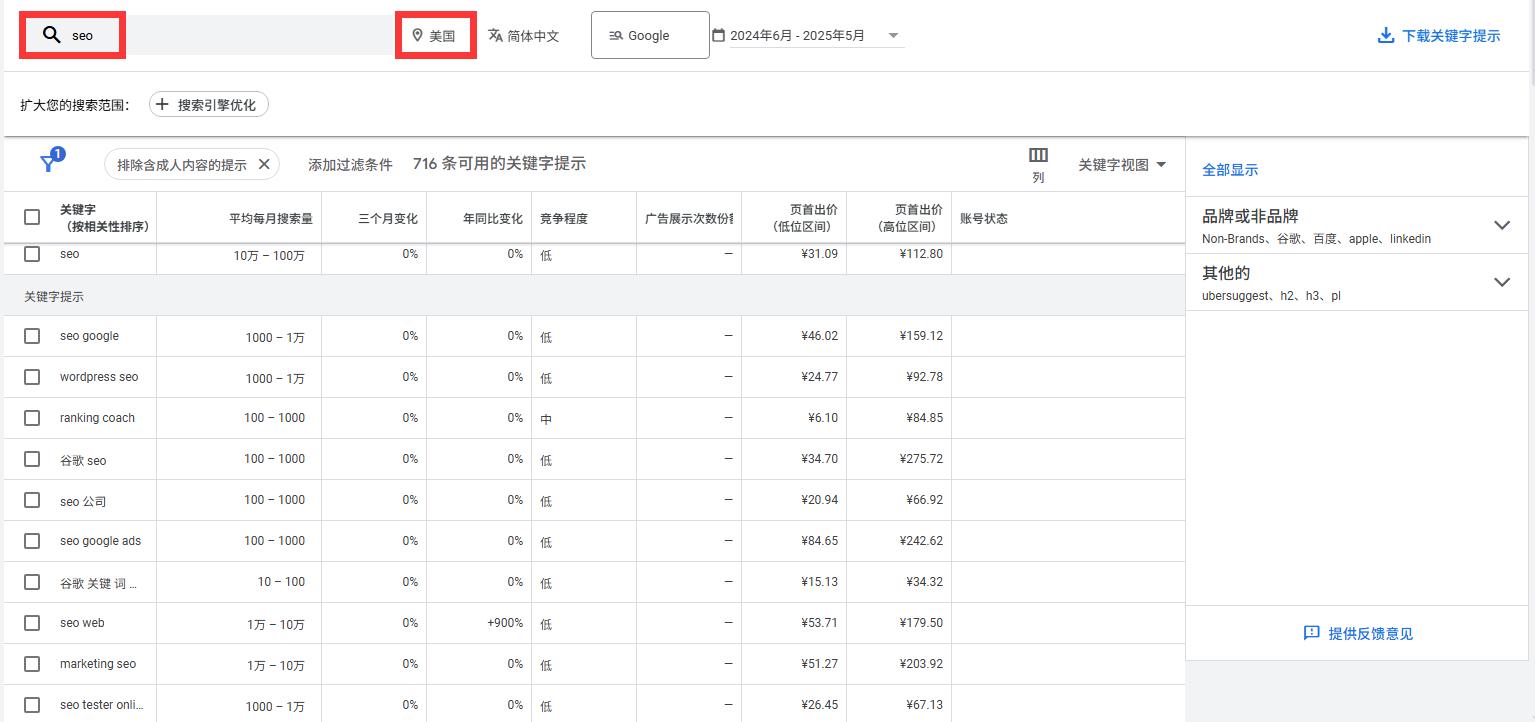This screenshot has height=722, width=1535.
Task: Expand the 品牌或非品牌 section
Action: 1502,225
